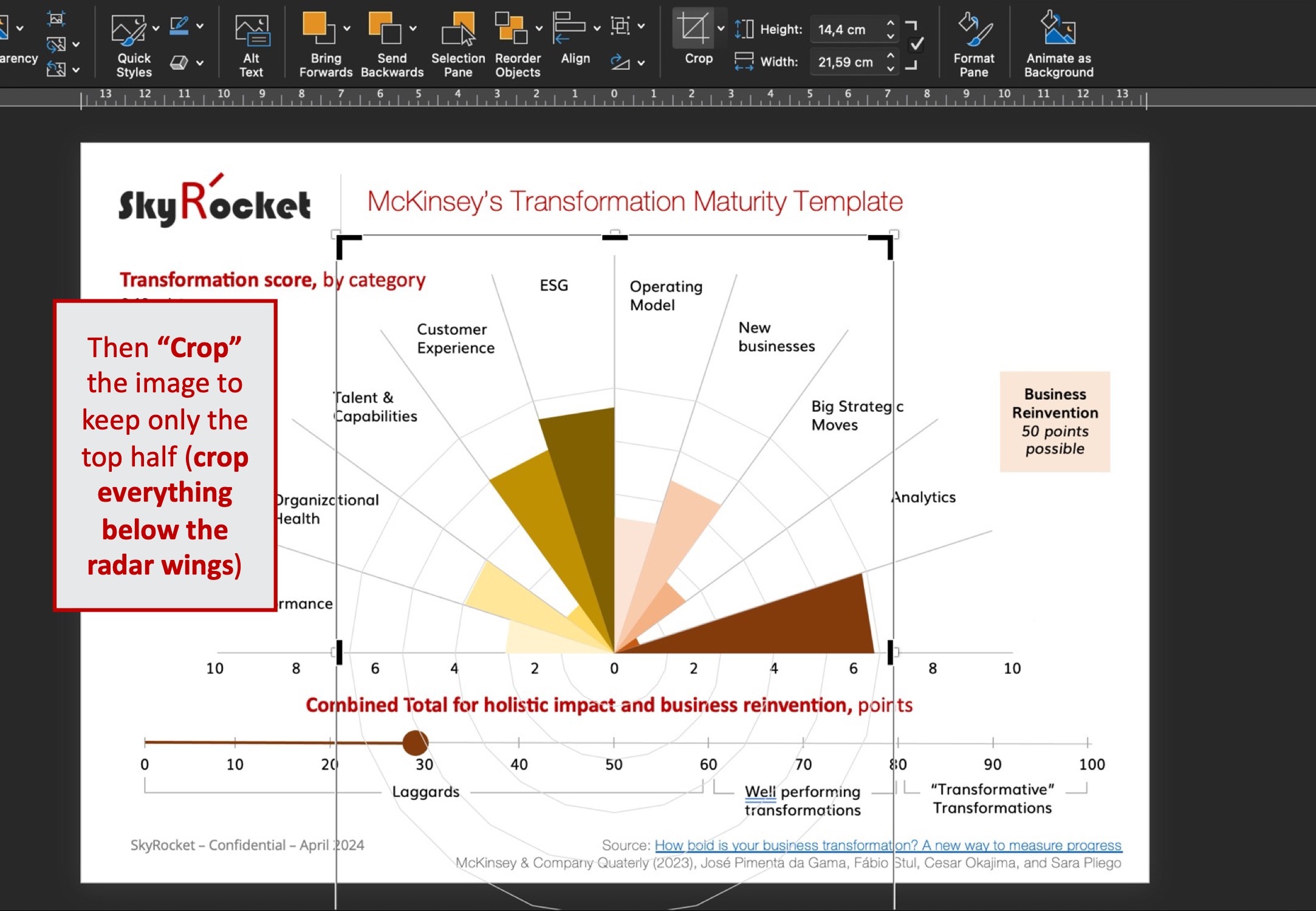Viewport: 1316px width, 911px height.
Task: Click Reorder Objects icon
Action: click(x=511, y=29)
